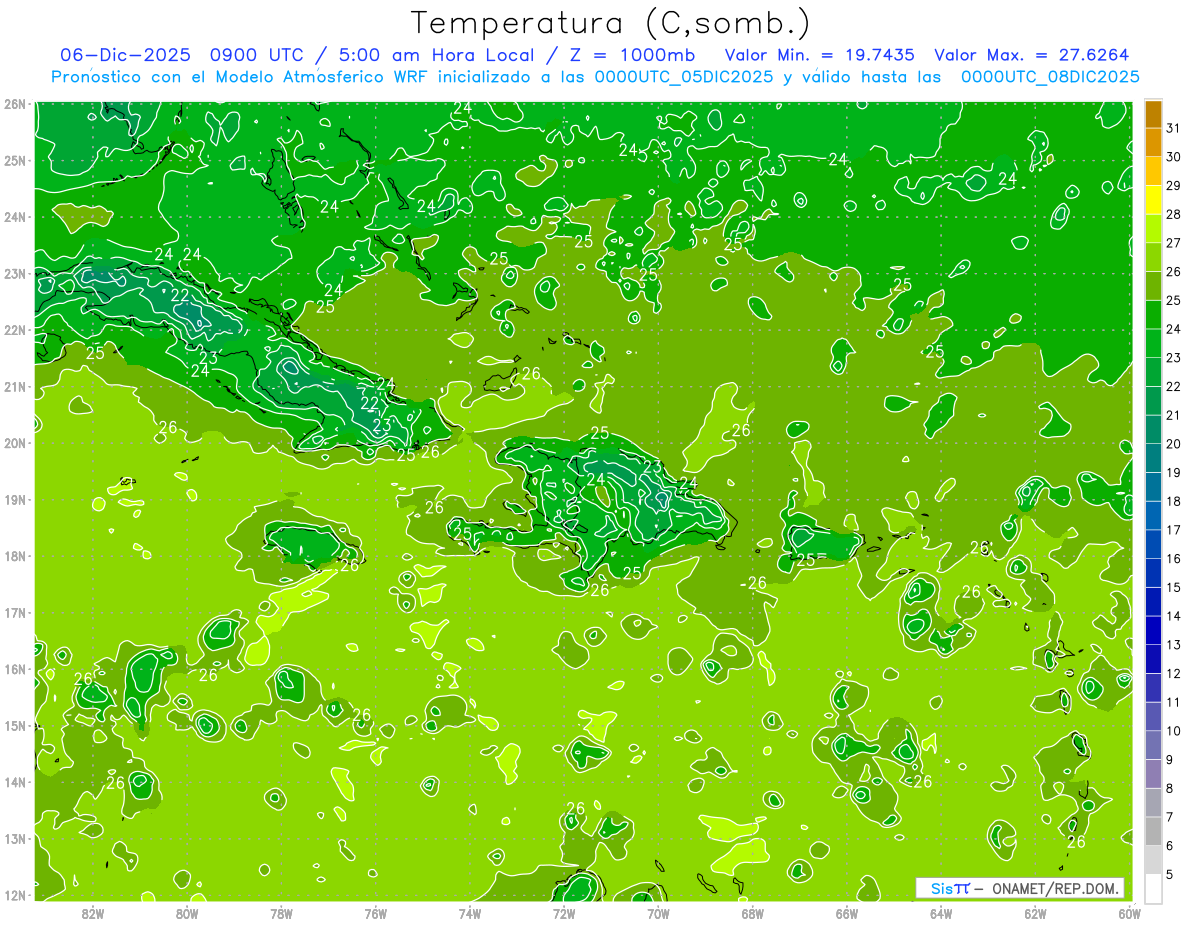The image size is (1200, 927).
Task: Click the '80W' longitude axis label
Action: click(187, 913)
